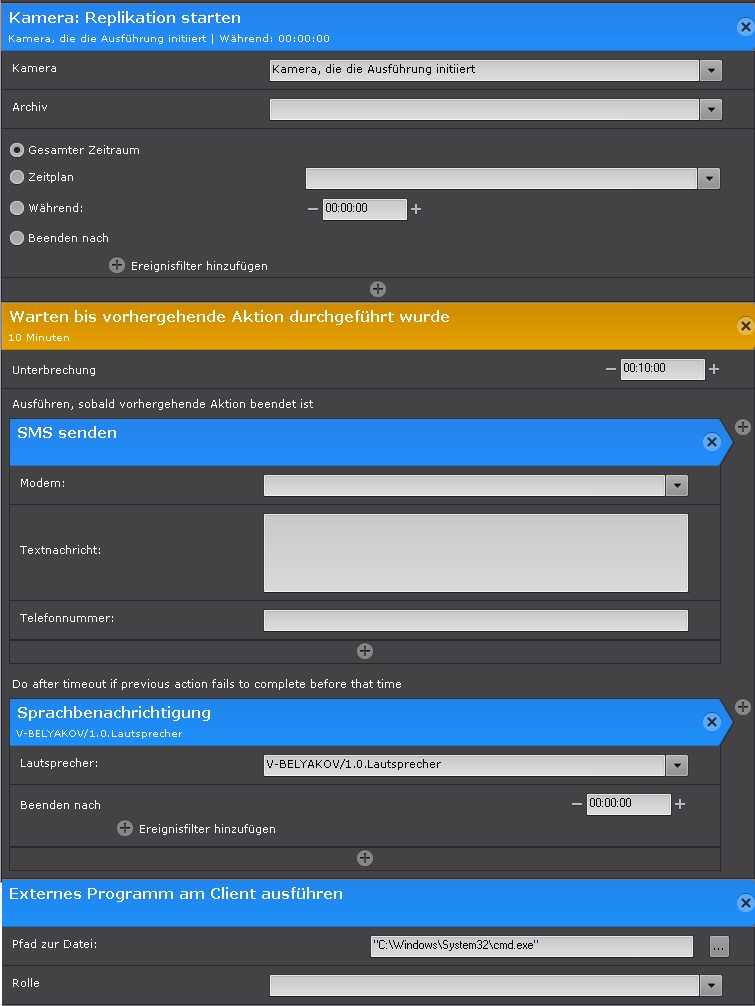The height and width of the screenshot is (1006, 755).
Task: Expand the Archiv dropdown
Action: tap(710, 109)
